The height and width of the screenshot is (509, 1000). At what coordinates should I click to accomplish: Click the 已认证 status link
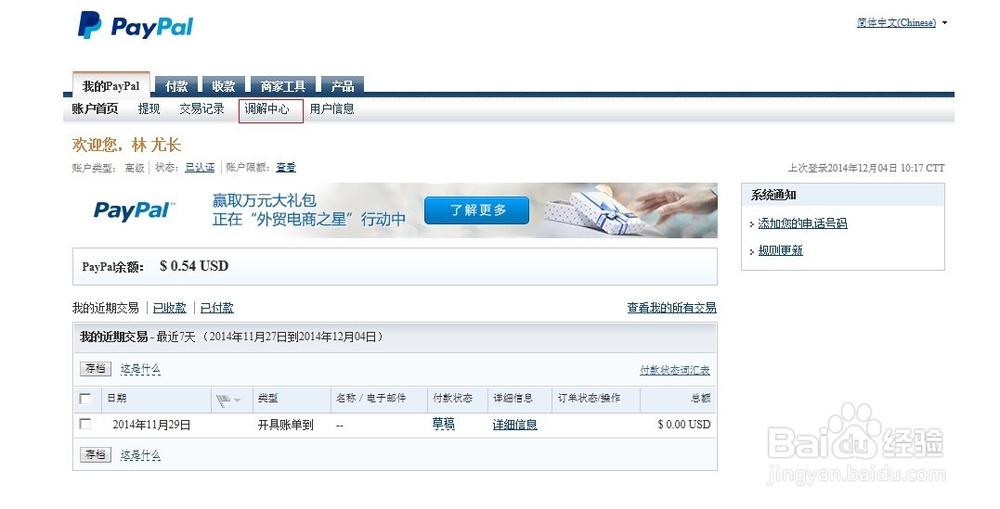click(x=200, y=167)
